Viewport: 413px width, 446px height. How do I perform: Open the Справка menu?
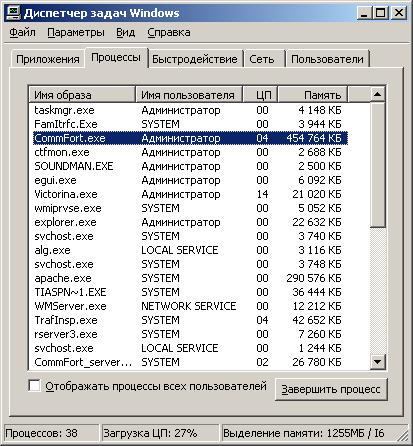tap(169, 33)
